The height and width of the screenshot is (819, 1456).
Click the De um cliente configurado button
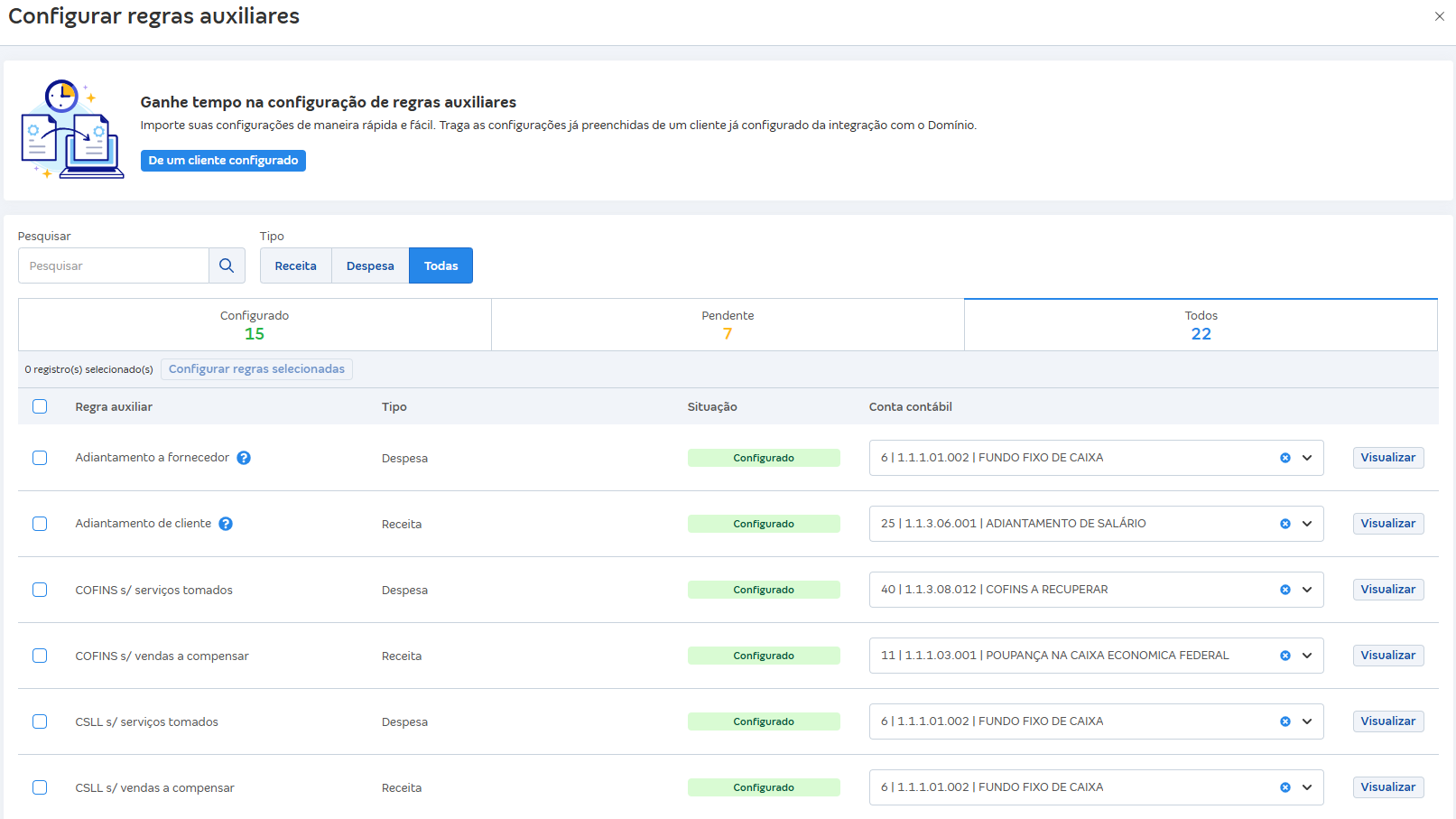pos(223,160)
